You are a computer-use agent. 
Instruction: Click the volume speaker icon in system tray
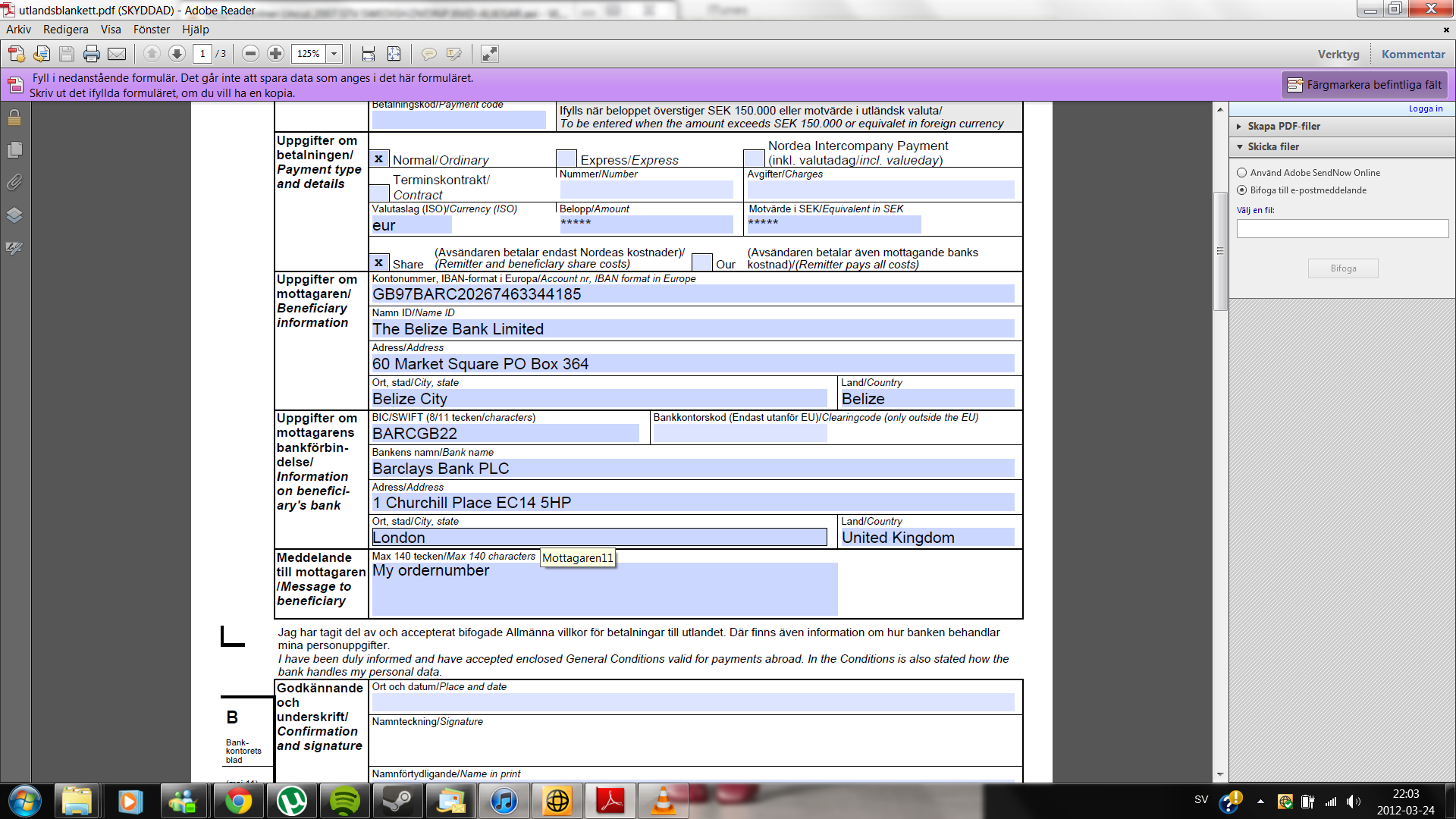(1354, 802)
